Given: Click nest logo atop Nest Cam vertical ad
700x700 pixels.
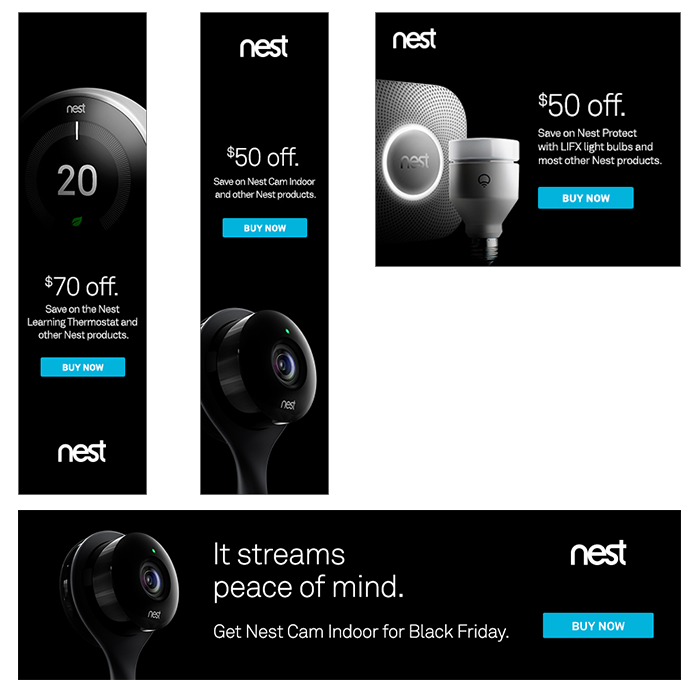Looking at the screenshot, I should pyautogui.click(x=264, y=46).
